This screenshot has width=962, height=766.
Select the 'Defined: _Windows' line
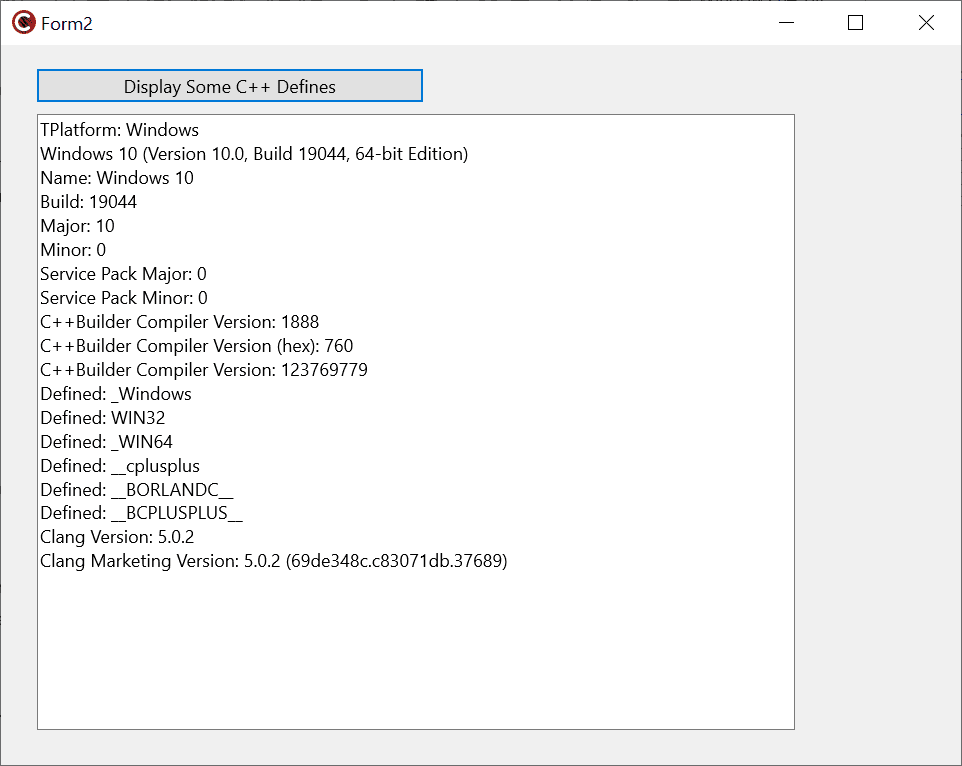coord(116,394)
